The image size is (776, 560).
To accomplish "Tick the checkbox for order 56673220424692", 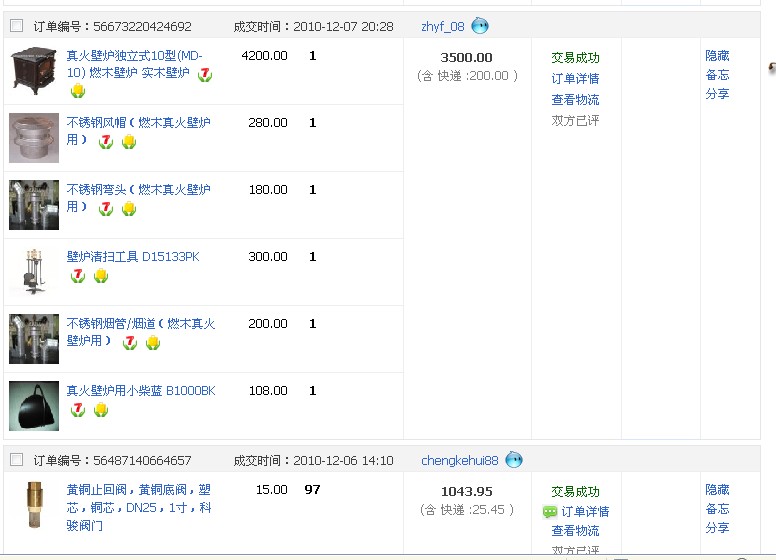I will click(x=16, y=26).
